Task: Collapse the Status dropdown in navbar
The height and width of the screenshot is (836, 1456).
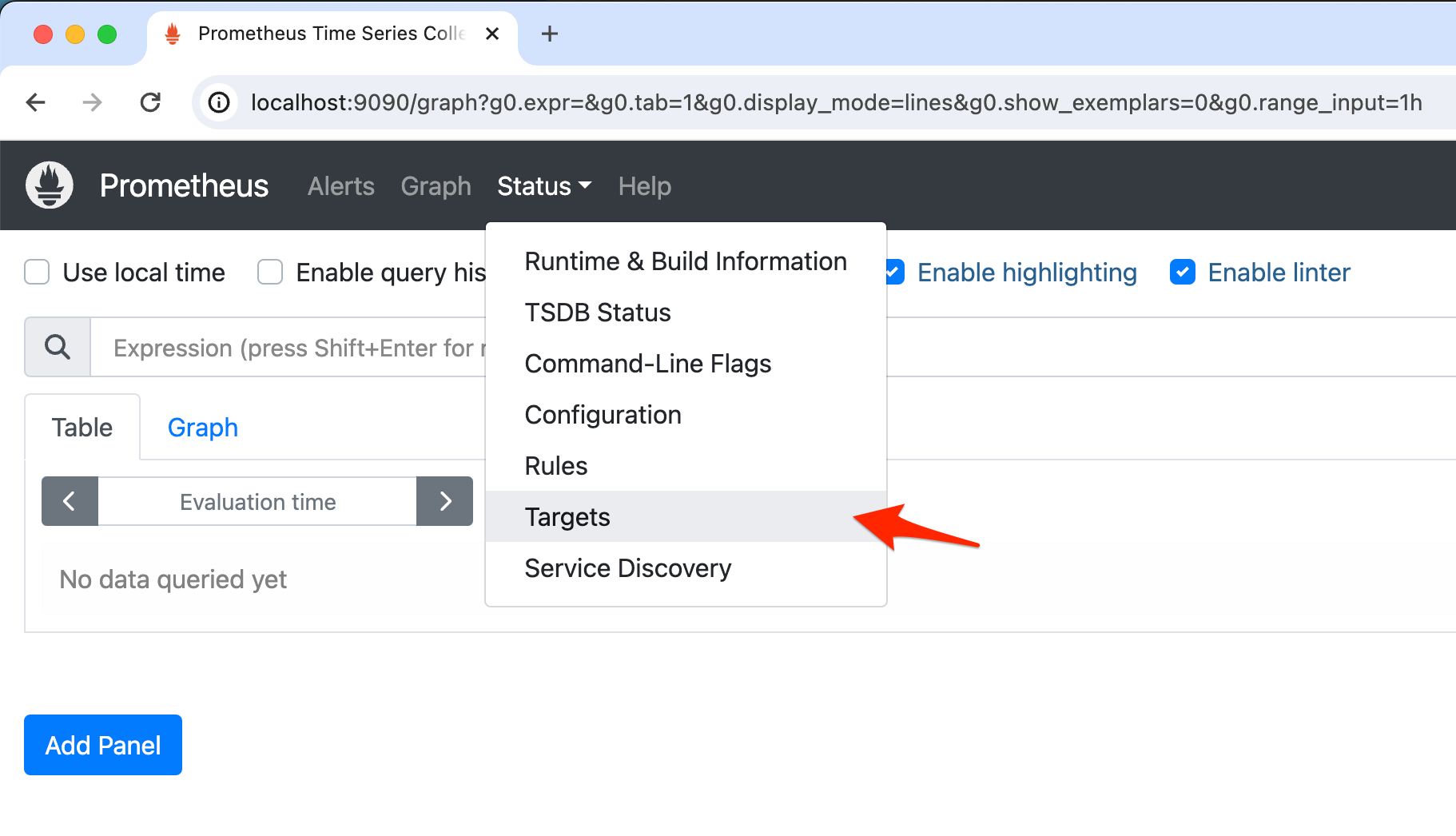Action: coord(544,186)
